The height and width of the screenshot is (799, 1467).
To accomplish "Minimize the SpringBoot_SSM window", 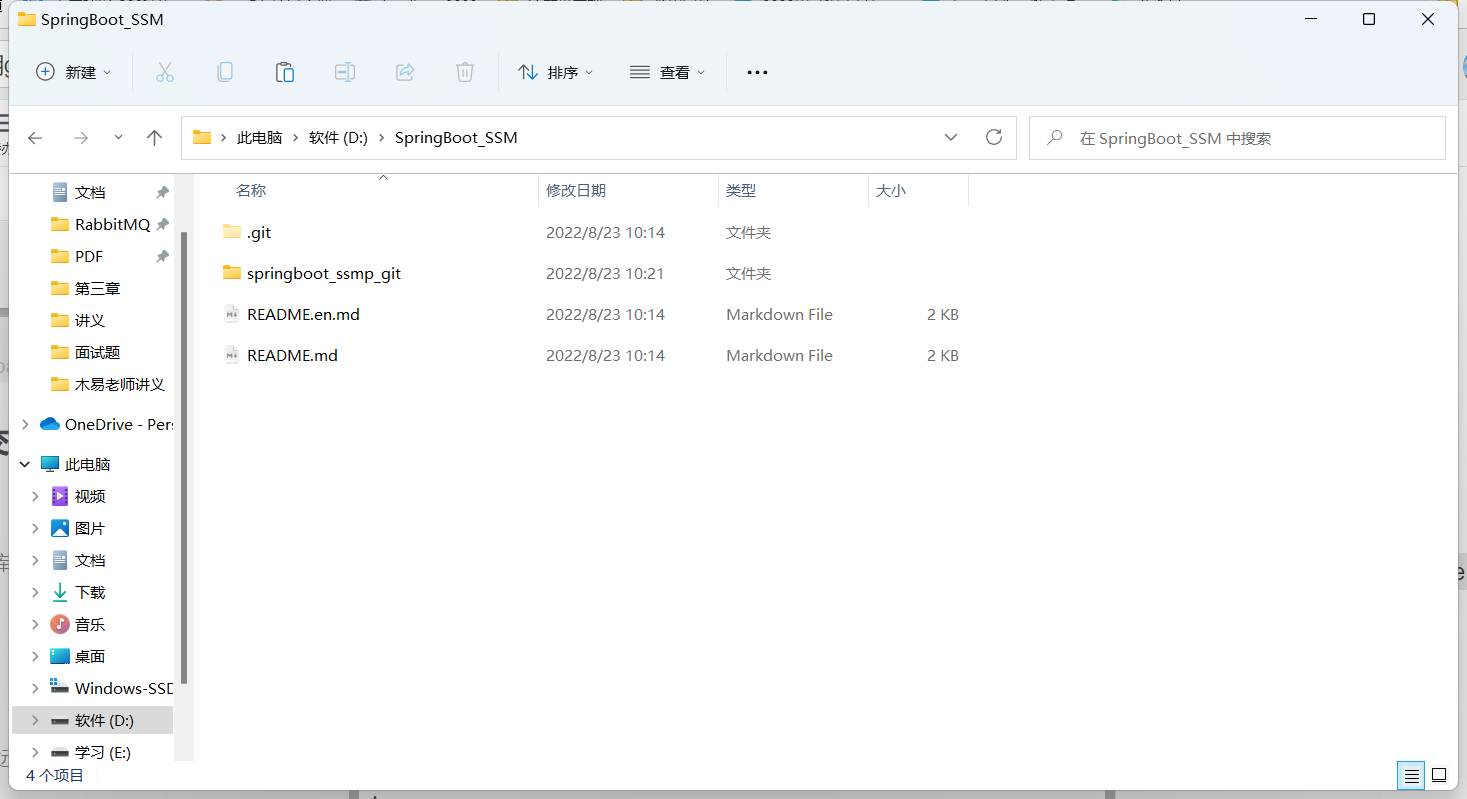I will click(1311, 20).
